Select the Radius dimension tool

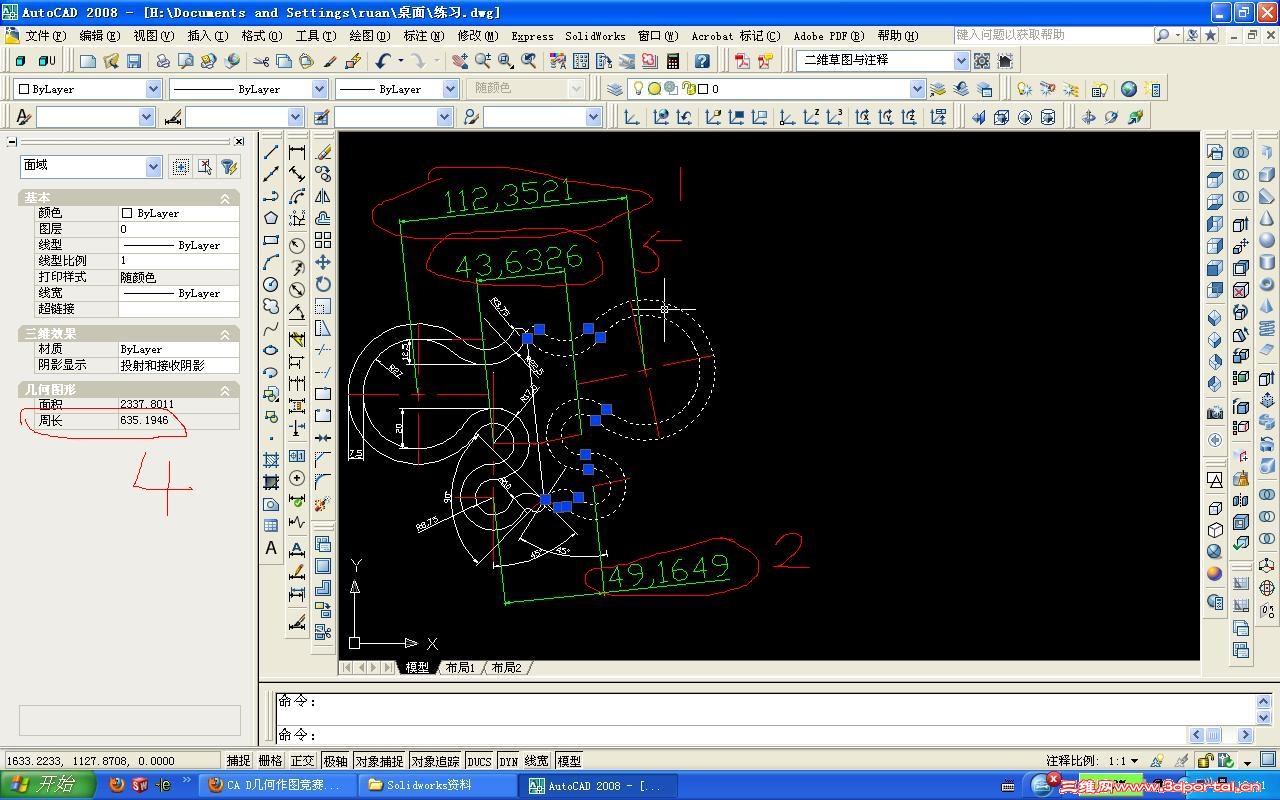(x=297, y=245)
